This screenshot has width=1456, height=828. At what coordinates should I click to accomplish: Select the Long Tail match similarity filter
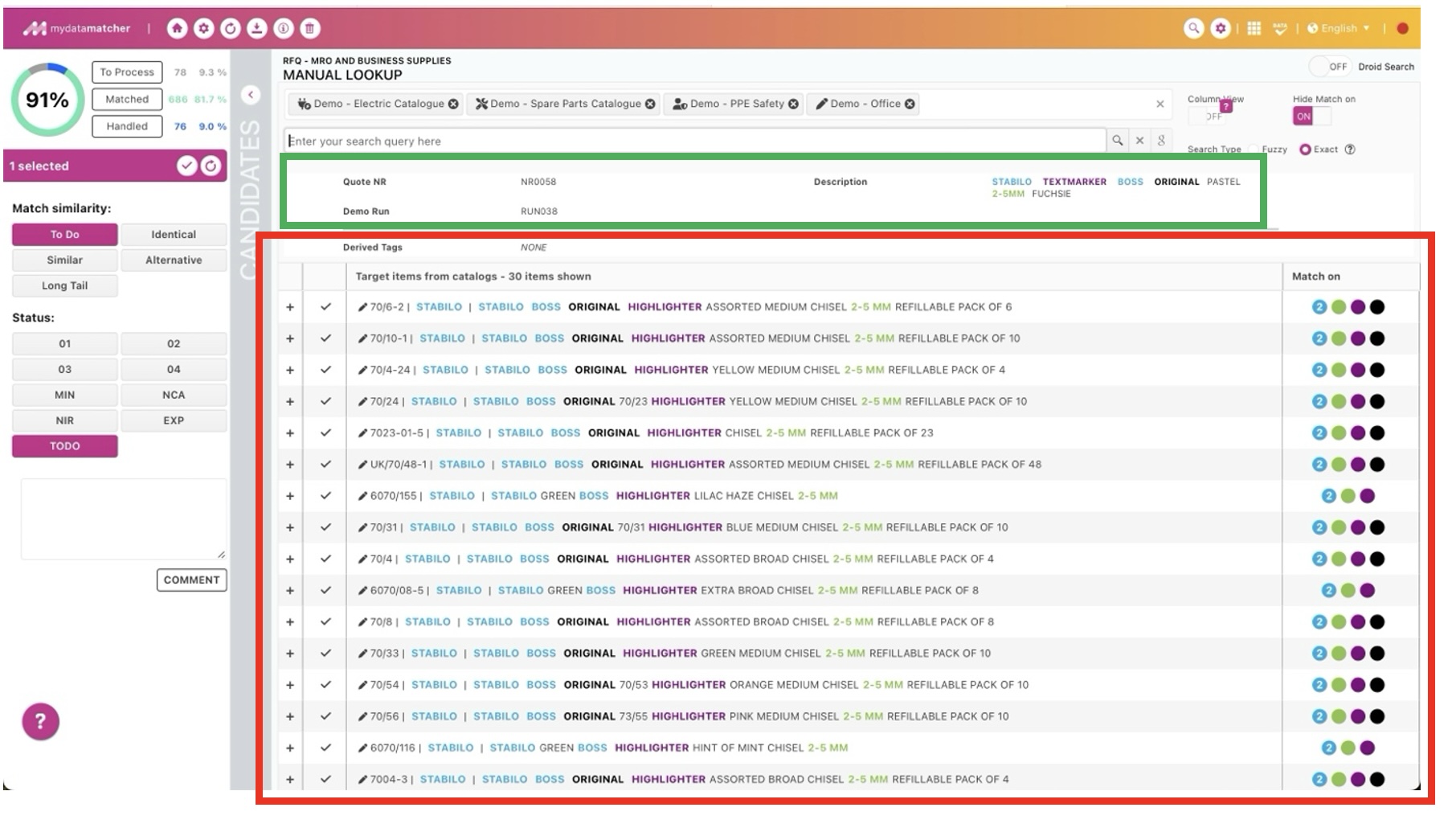tap(65, 286)
